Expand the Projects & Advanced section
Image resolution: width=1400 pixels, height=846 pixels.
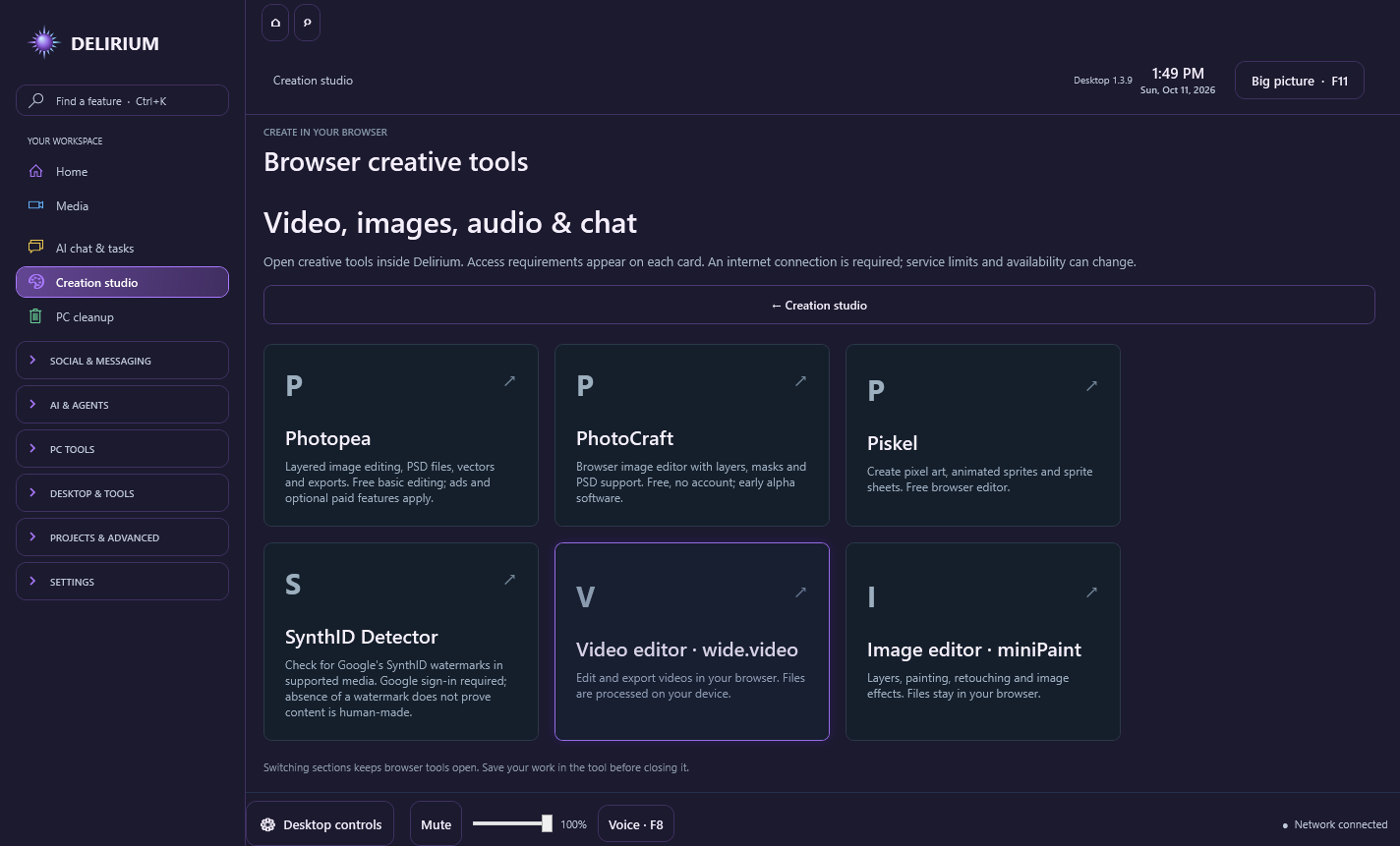click(x=122, y=537)
